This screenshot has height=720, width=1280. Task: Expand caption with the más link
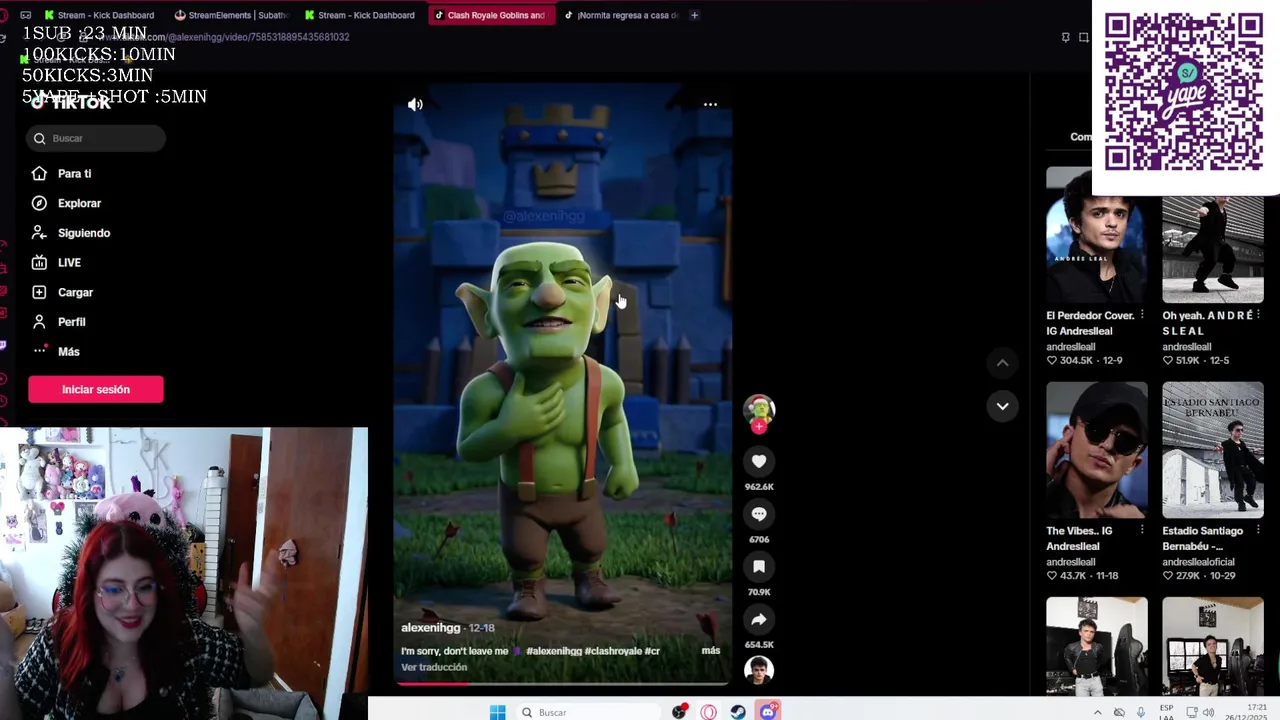pyautogui.click(x=710, y=650)
